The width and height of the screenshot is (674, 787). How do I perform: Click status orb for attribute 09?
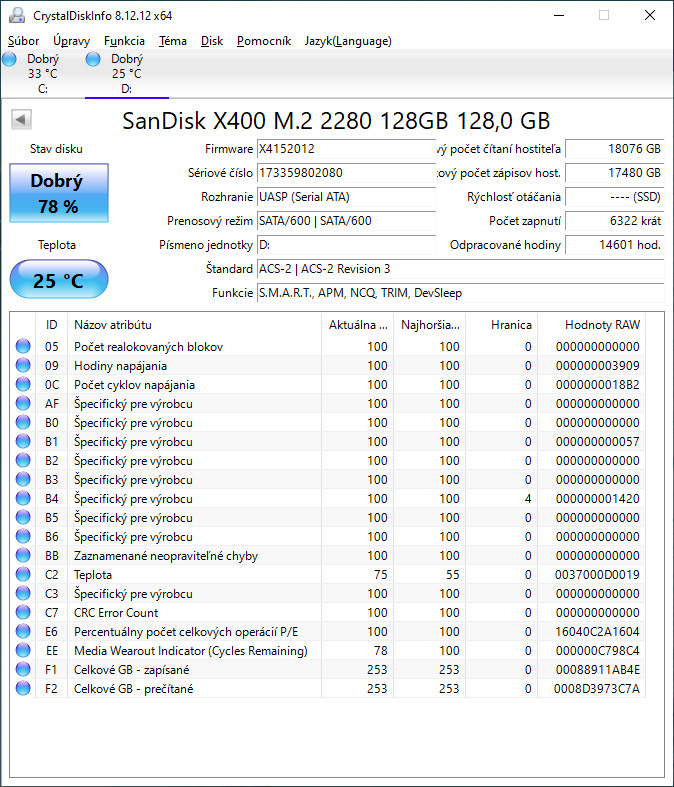click(23, 365)
